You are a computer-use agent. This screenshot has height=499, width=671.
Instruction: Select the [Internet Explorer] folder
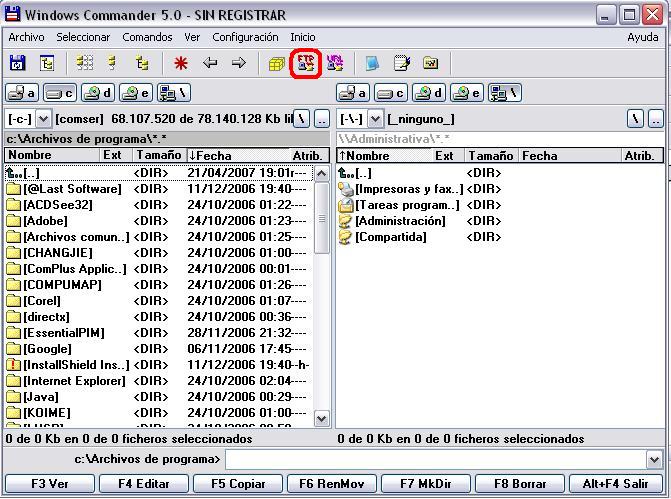pyautogui.click(x=157, y=381)
